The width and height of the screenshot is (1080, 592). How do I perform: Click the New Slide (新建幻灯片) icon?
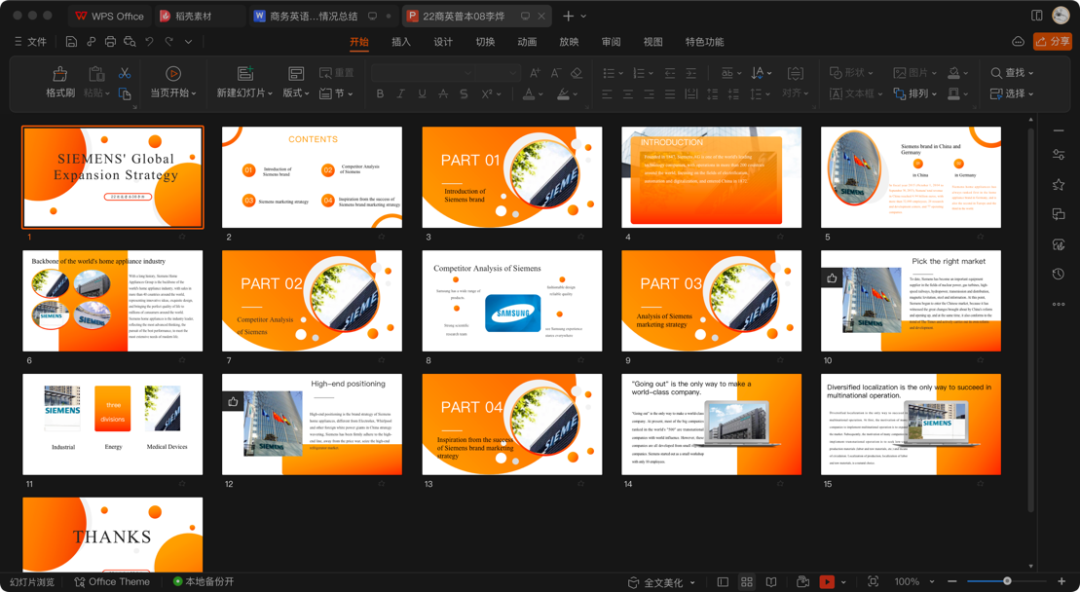click(245, 73)
